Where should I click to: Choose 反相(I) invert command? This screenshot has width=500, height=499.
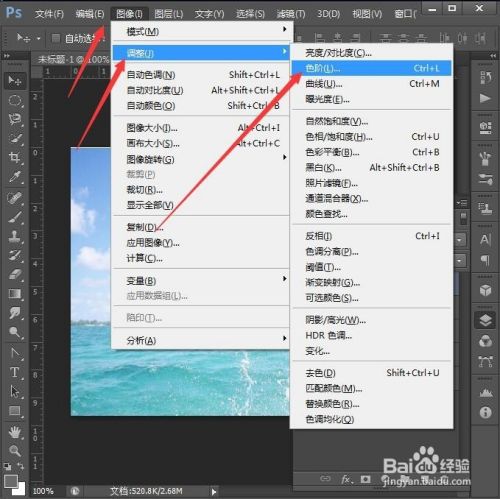[x=372, y=236]
